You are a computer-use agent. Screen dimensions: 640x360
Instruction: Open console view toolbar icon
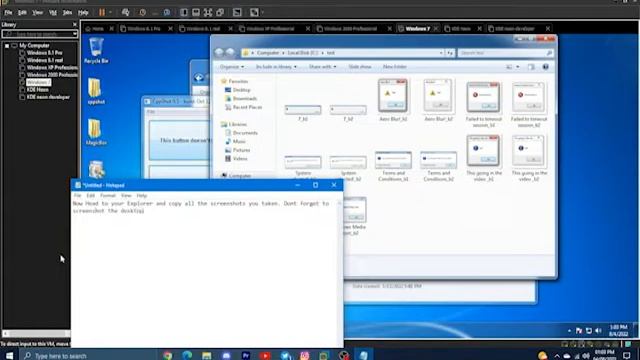tap(237, 13)
